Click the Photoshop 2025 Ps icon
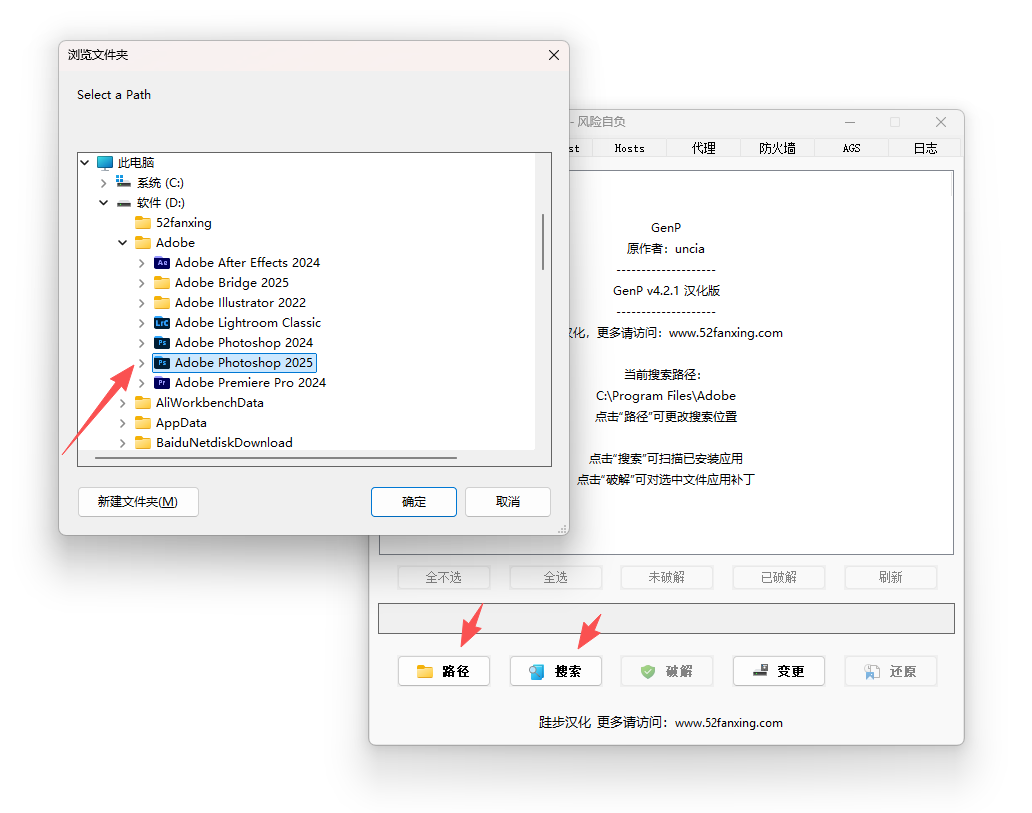This screenshot has width=1032, height=813. click(x=162, y=363)
